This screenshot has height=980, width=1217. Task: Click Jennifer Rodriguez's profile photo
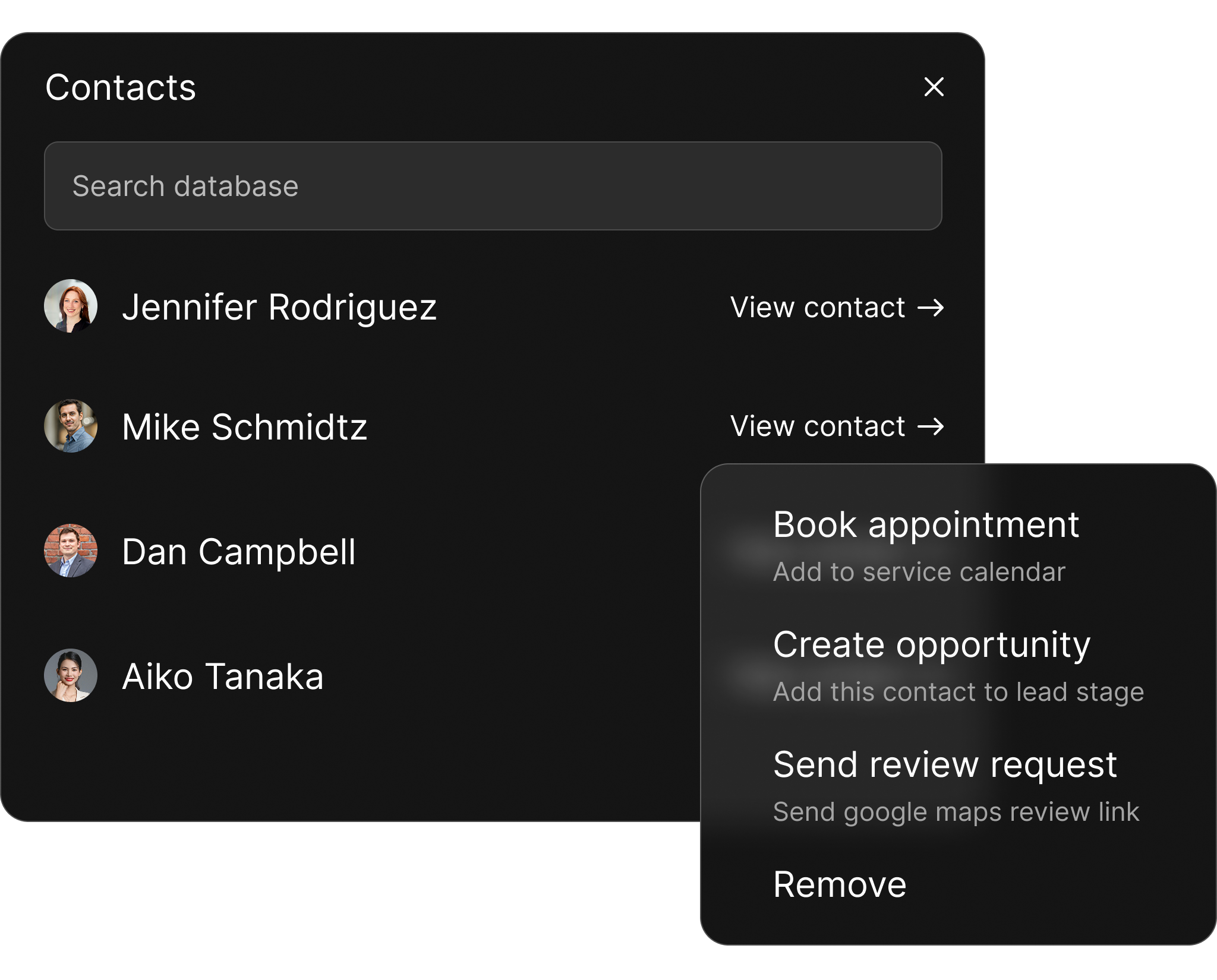[71, 306]
